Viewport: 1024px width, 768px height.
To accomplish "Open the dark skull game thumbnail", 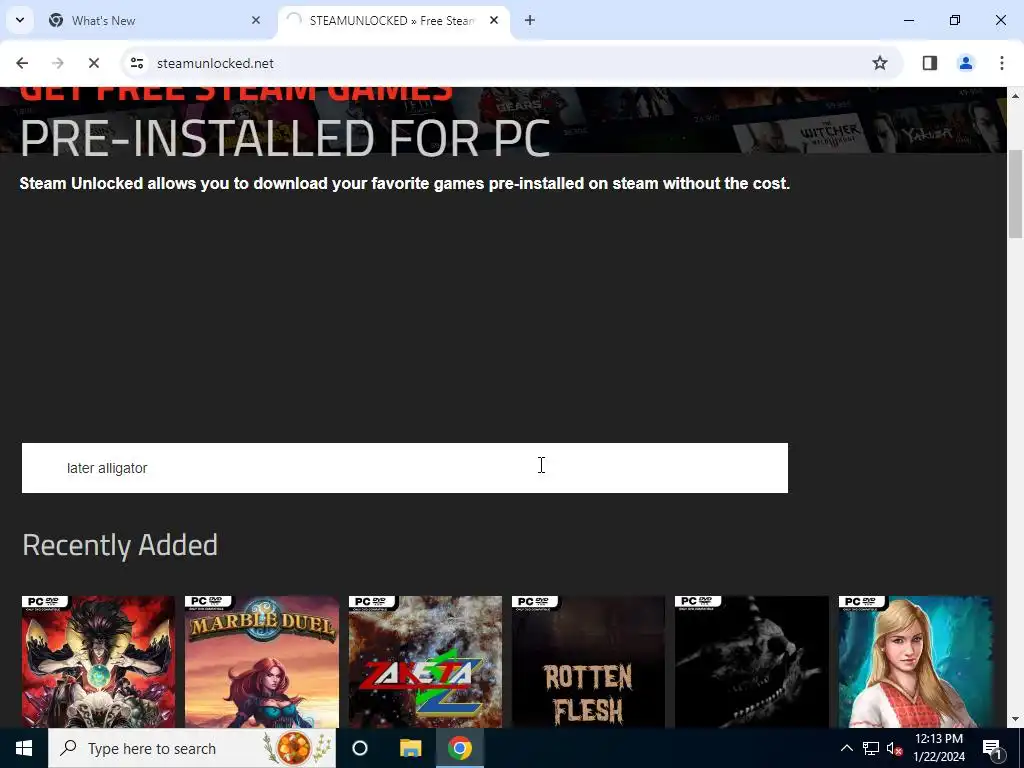I will [x=752, y=662].
